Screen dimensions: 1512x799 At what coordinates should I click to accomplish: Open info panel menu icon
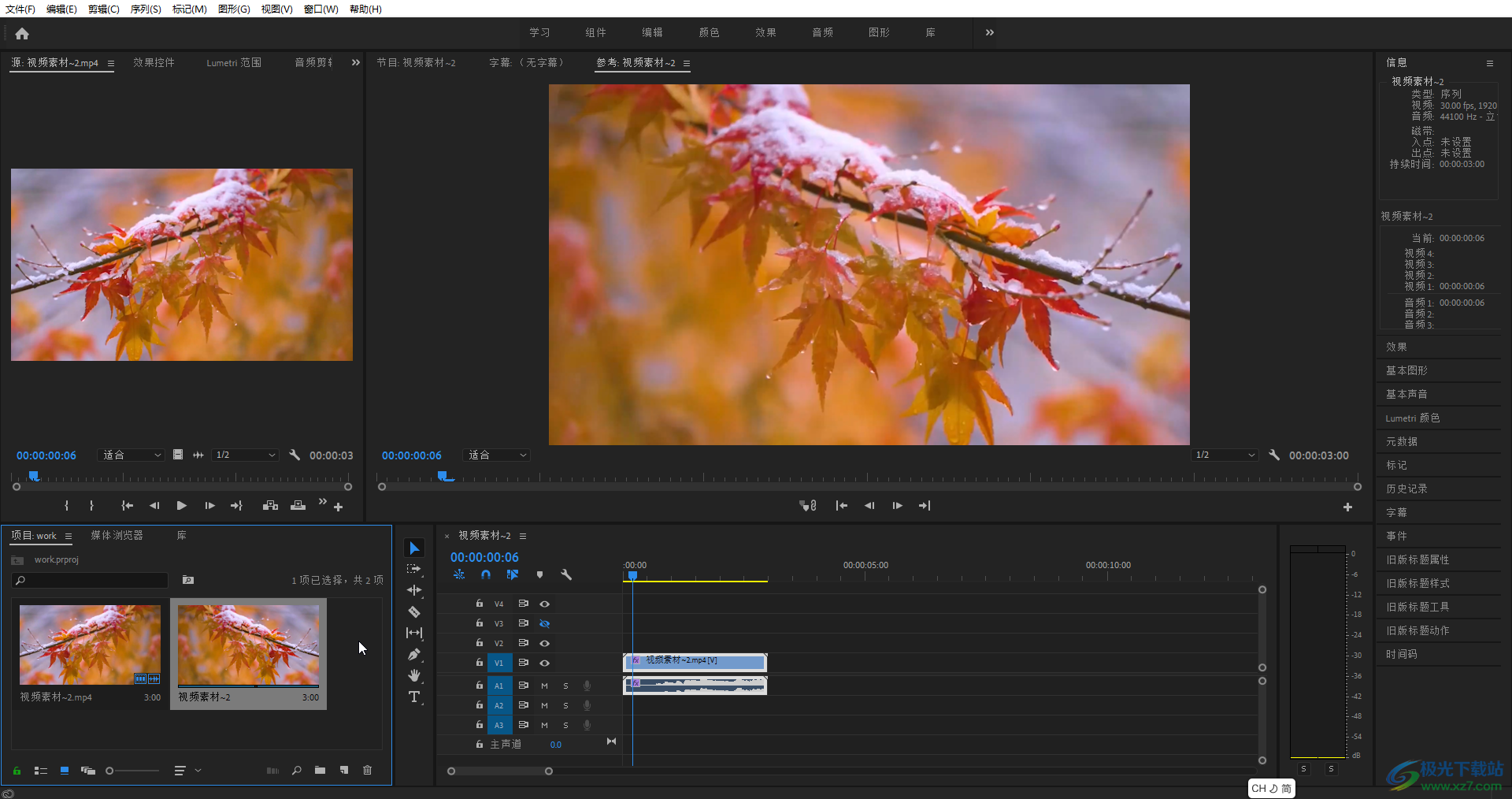coord(1490,63)
